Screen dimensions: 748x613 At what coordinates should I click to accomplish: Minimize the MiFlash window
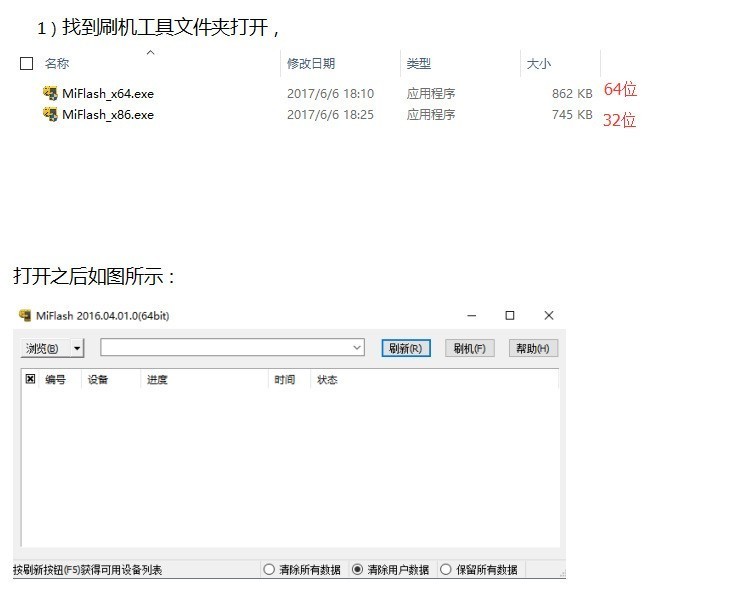pos(472,315)
